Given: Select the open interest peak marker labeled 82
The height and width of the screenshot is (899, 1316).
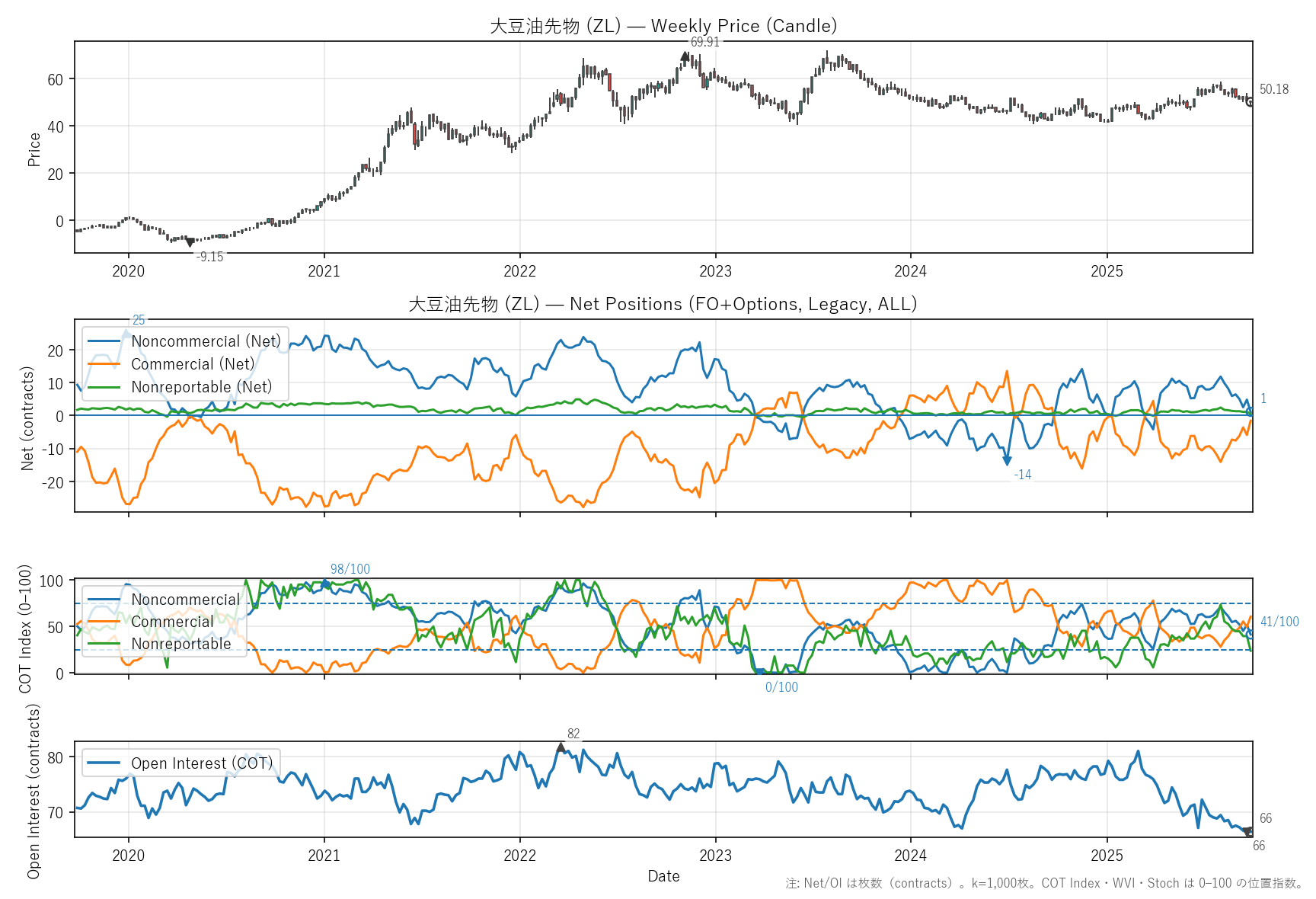Looking at the screenshot, I should point(561,747).
